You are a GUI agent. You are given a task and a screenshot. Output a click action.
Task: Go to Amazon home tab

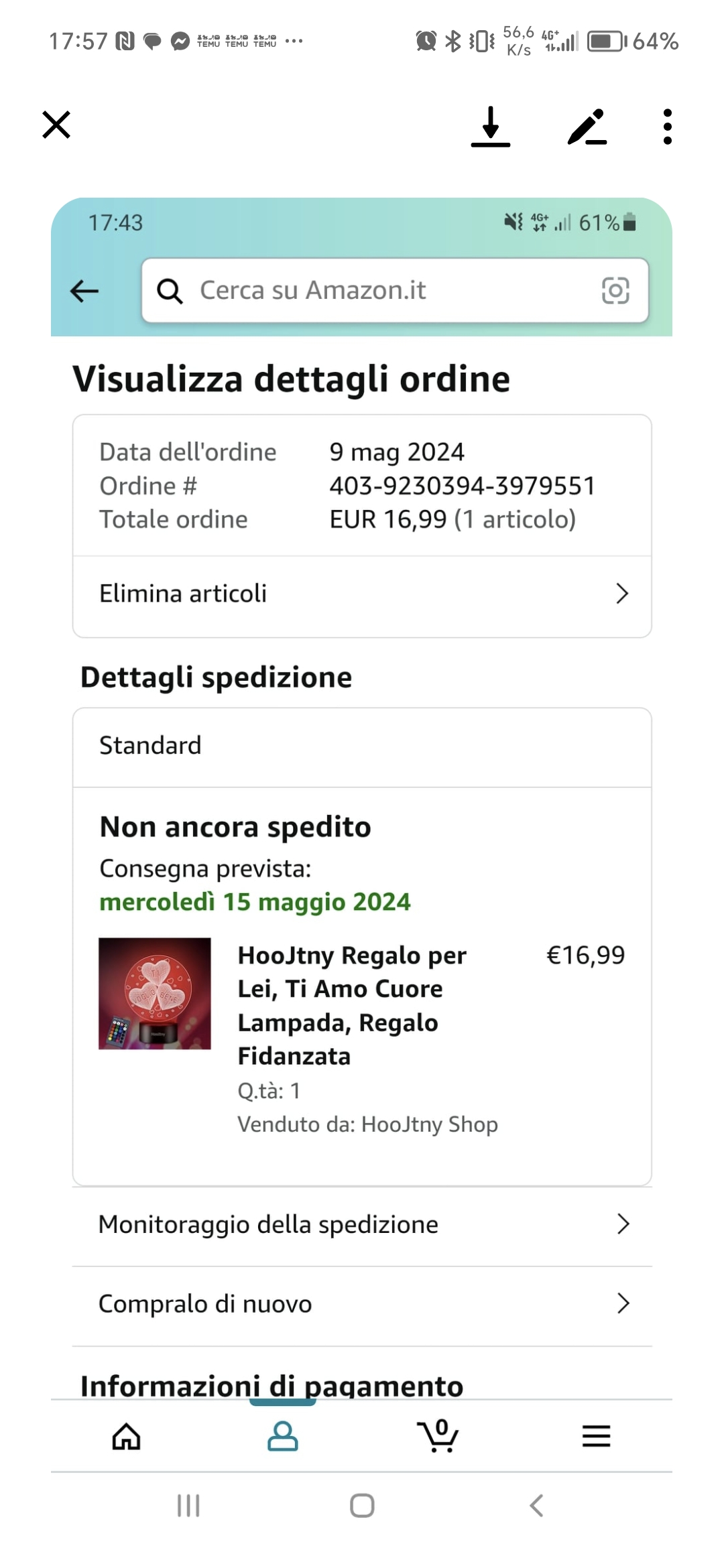click(127, 1436)
